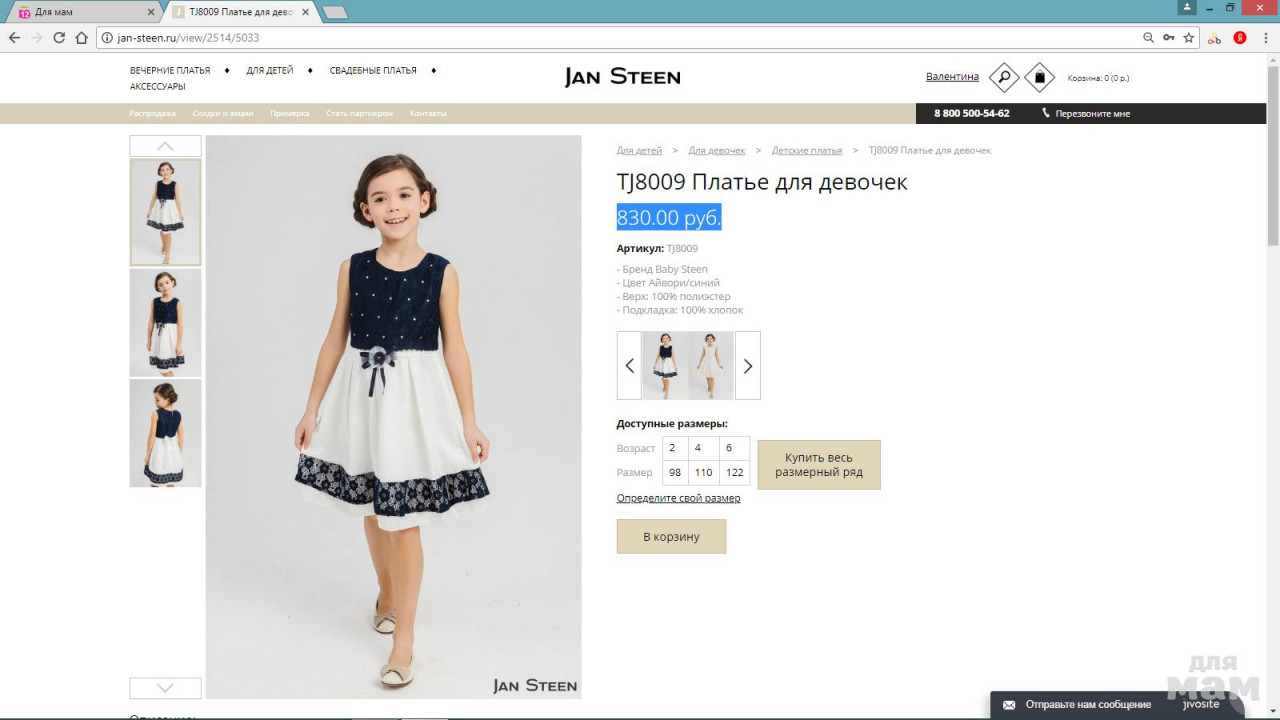Add dress to cart with В корзину
This screenshot has width=1280, height=720.
671,537
